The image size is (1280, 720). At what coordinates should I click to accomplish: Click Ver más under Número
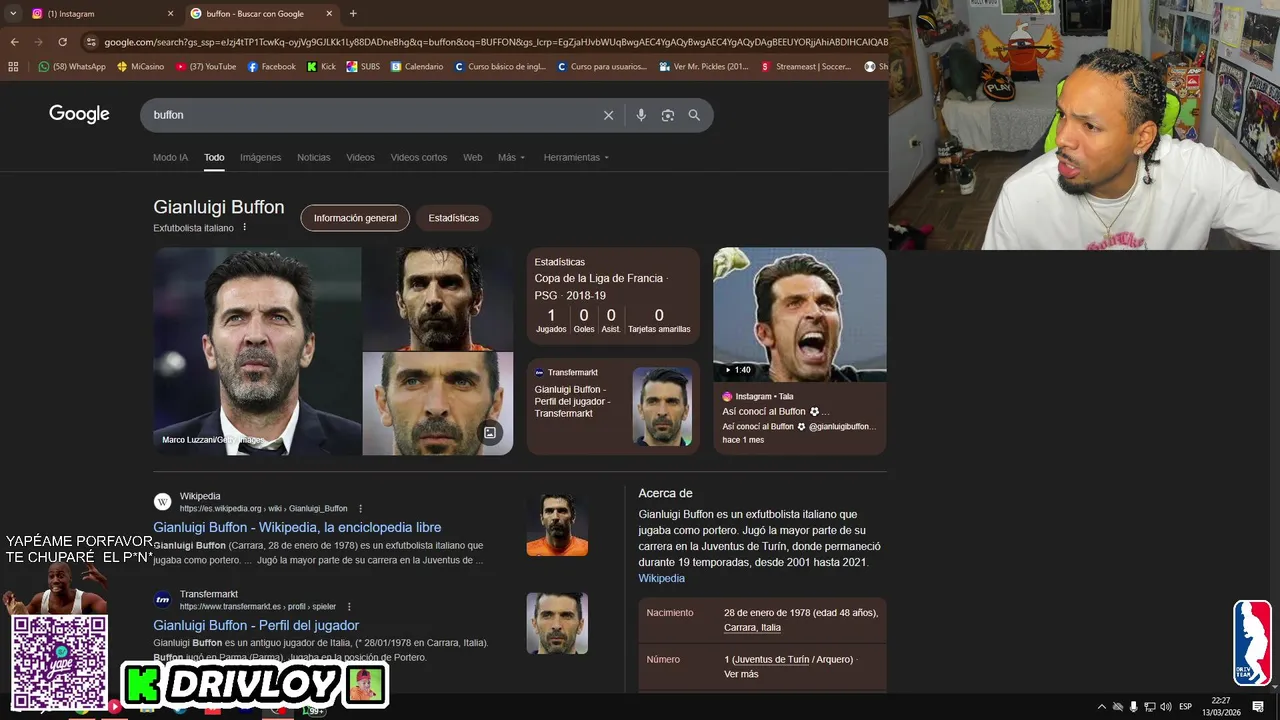pyautogui.click(x=741, y=674)
